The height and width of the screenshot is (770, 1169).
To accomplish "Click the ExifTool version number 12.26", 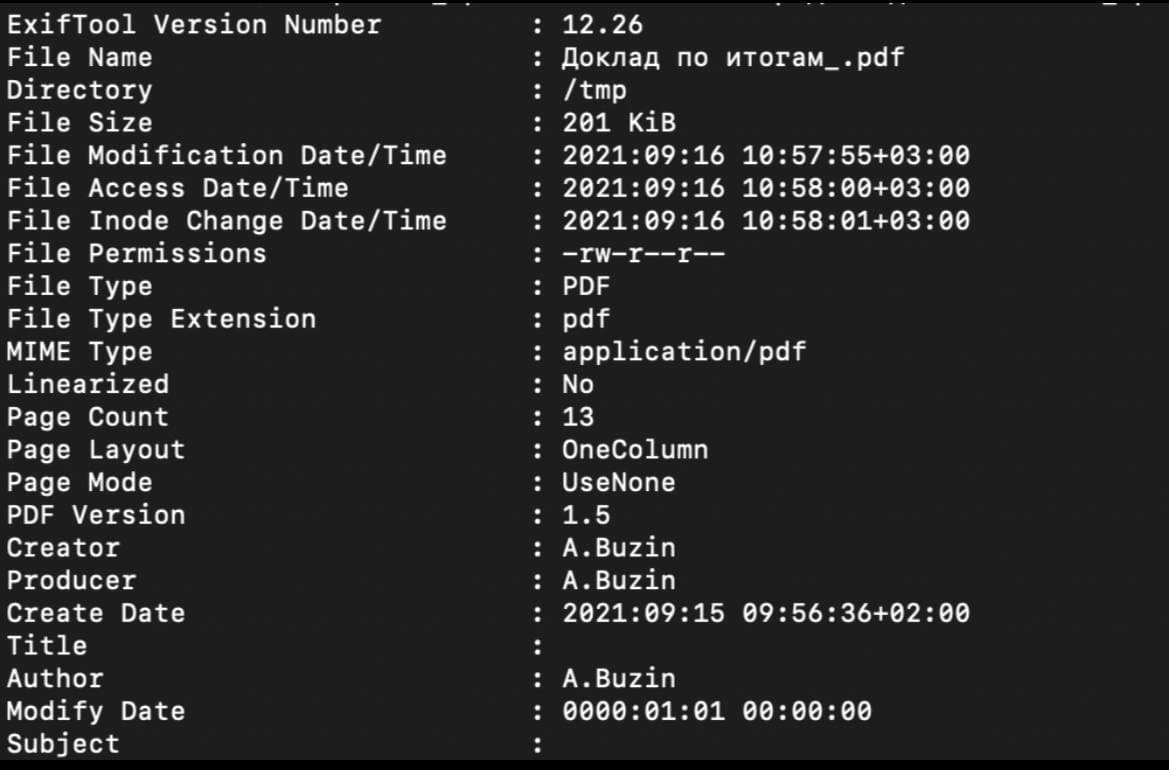I will pos(602,25).
